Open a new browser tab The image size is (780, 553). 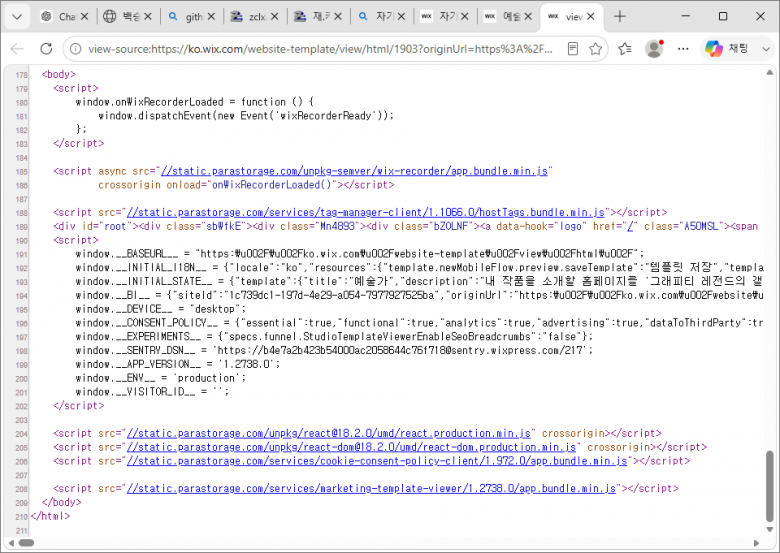(620, 17)
